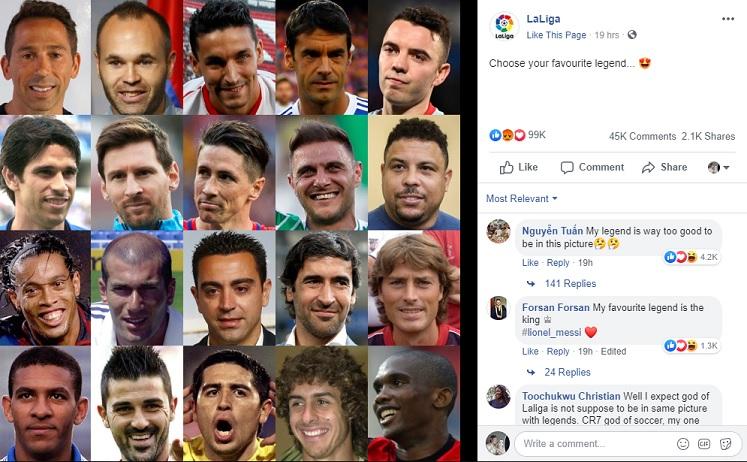Share the post using the Share arrow
Image resolution: width=747 pixels, height=462 pixels.
[x=664, y=167]
